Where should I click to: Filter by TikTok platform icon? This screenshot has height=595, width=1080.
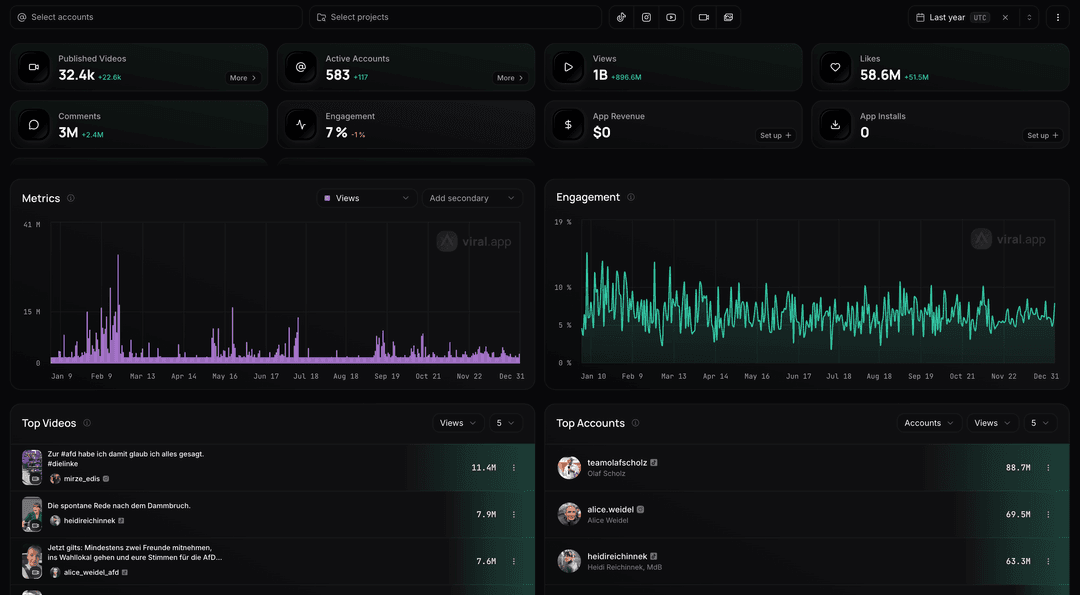(621, 17)
